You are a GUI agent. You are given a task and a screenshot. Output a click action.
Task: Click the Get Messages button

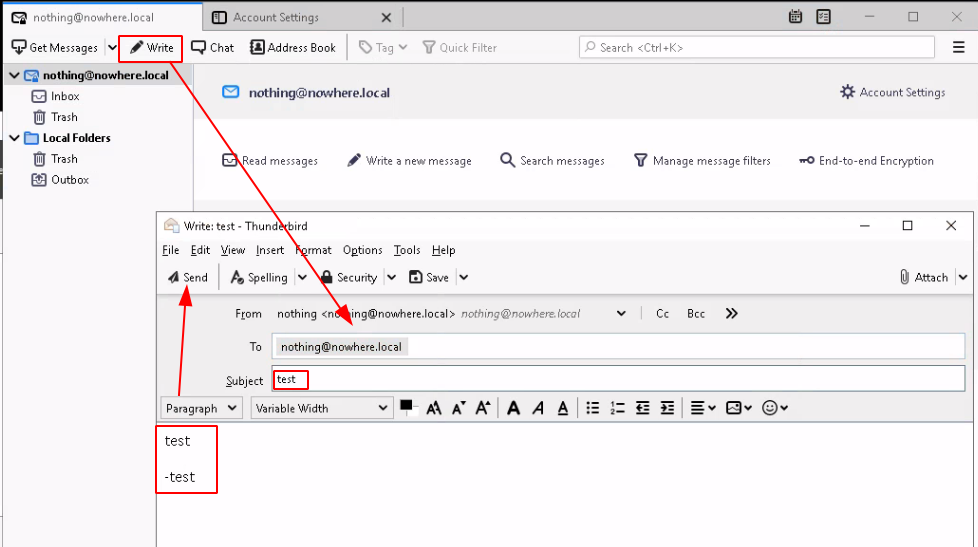tap(55, 47)
